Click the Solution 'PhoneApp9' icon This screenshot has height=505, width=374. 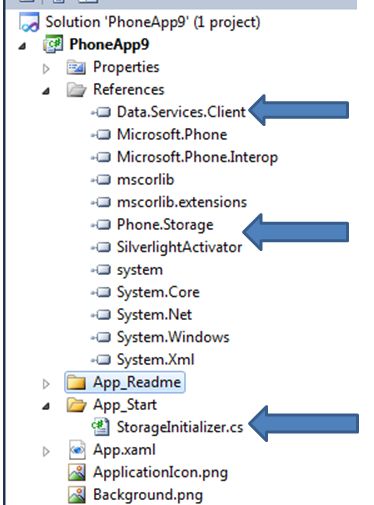29,22
